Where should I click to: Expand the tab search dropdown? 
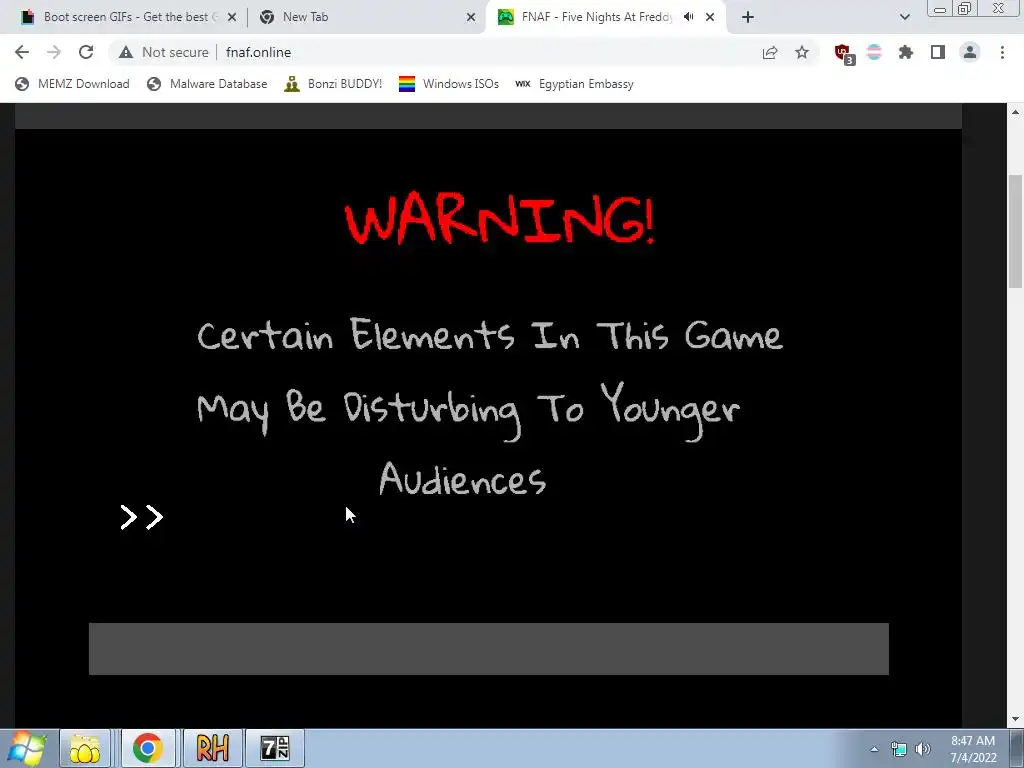[904, 17]
